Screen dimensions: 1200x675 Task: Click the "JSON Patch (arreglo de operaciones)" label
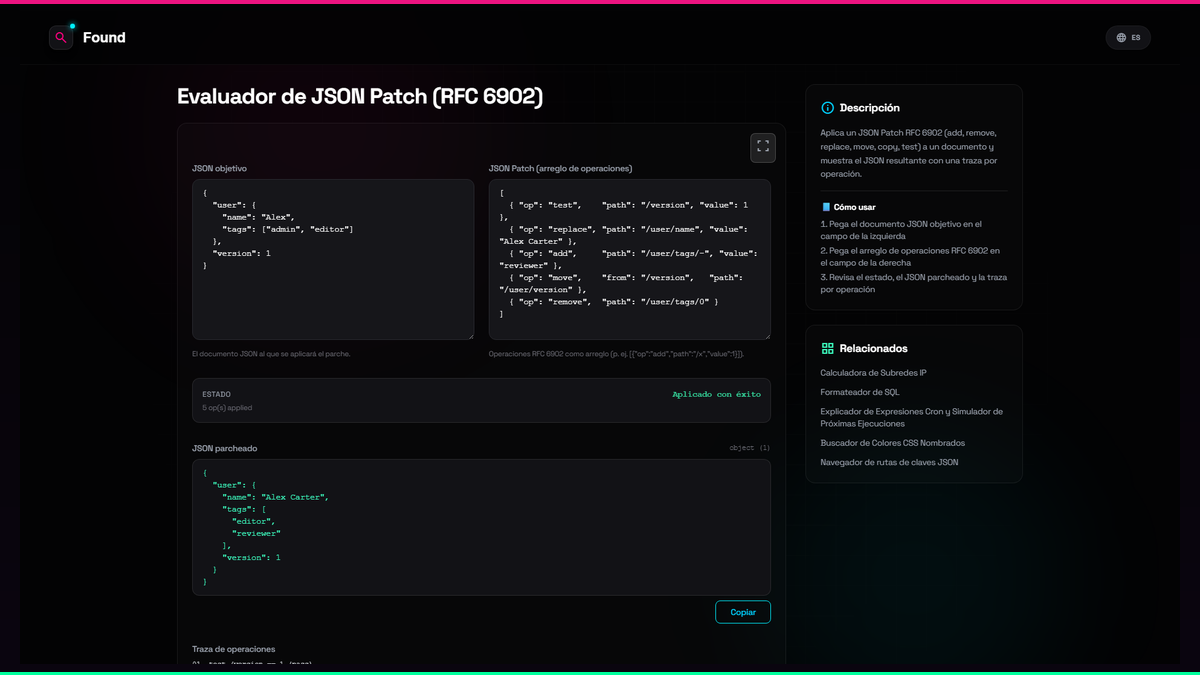click(560, 168)
